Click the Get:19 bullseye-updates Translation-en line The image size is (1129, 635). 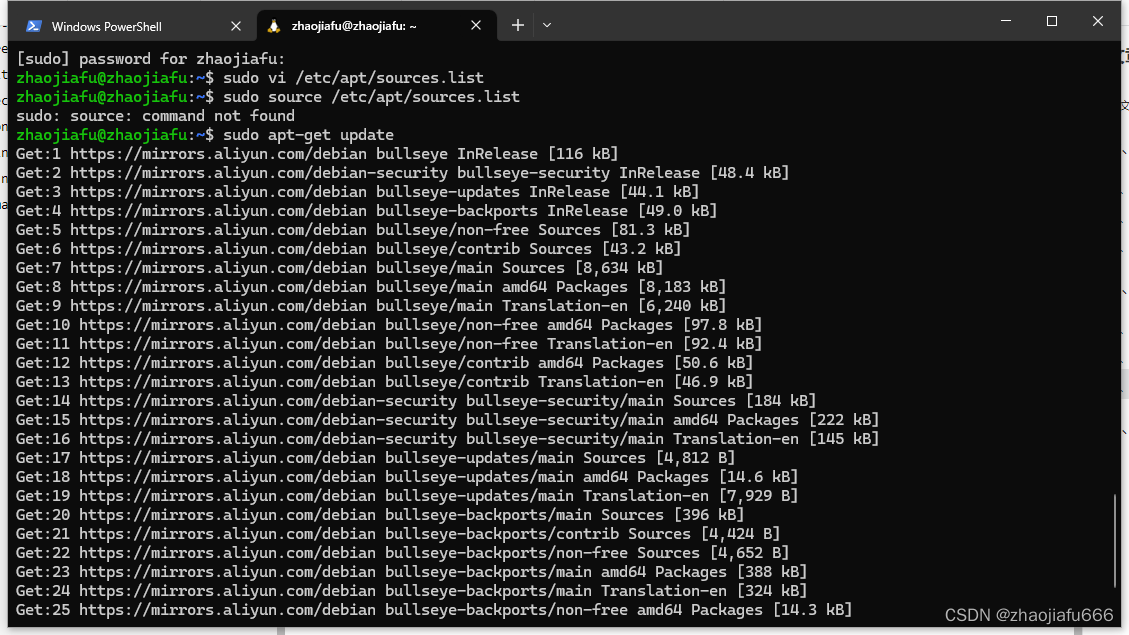[407, 496]
